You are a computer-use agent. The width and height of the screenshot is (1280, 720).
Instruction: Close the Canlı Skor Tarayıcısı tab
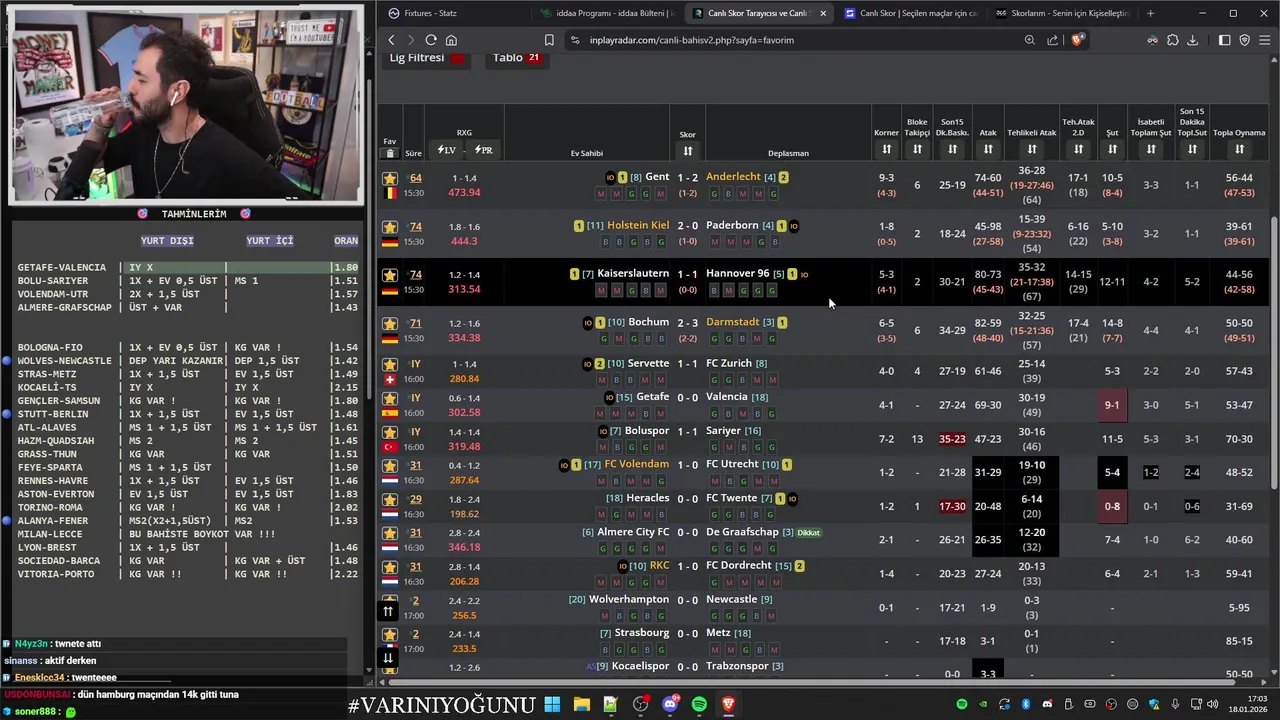pos(823,13)
